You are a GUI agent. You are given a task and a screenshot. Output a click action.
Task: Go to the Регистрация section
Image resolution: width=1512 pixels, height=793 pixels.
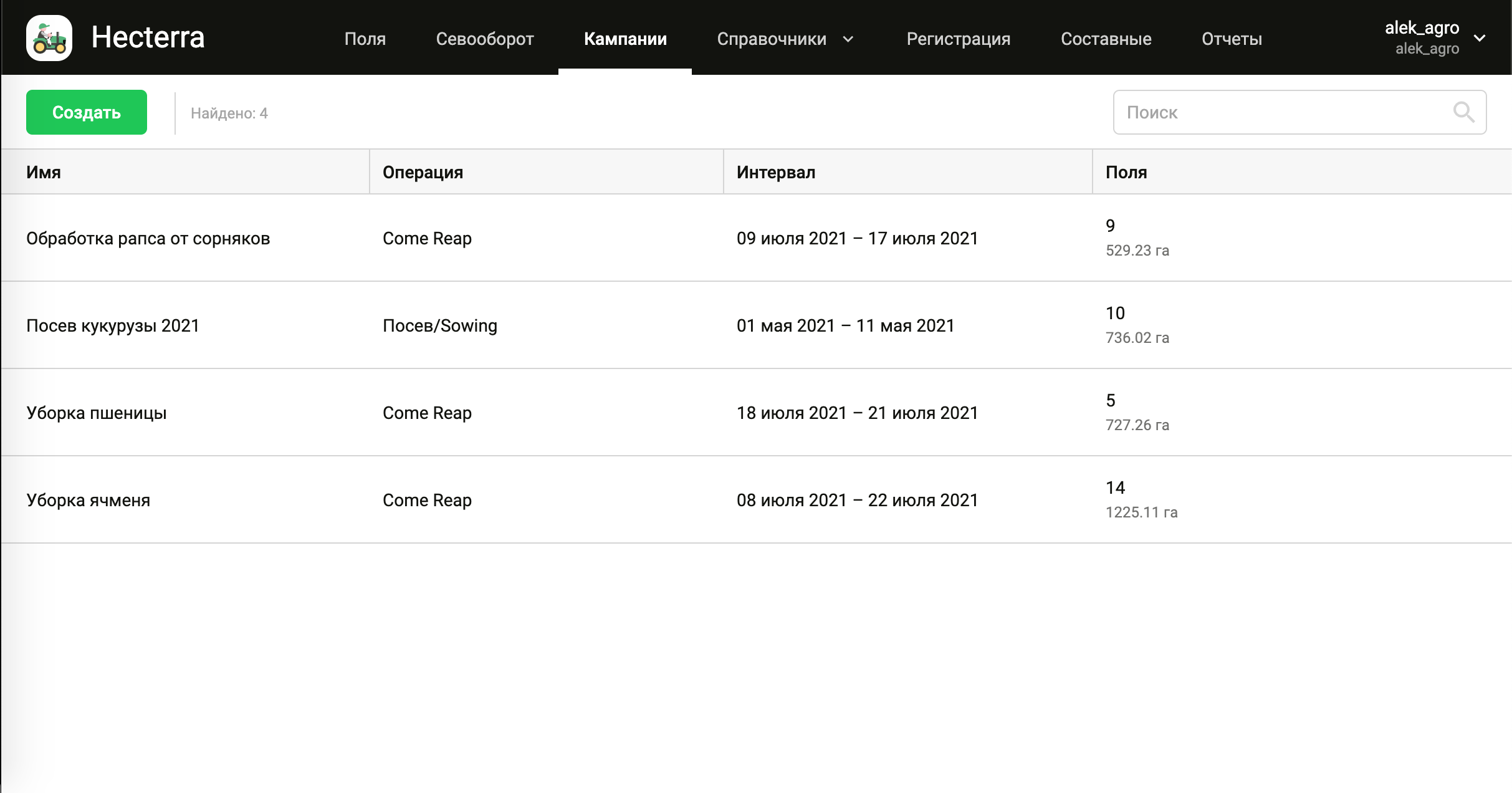pos(958,39)
